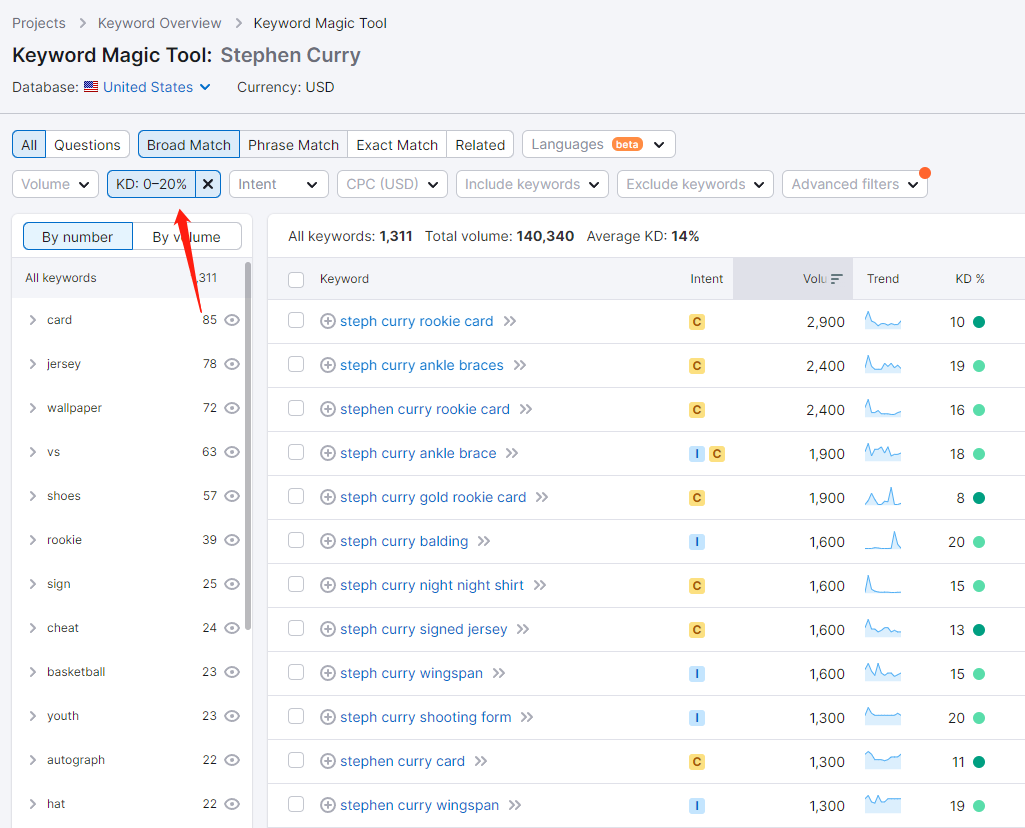Viewport: 1025px width, 828px height.
Task: Go to Keyword Overview in breadcrumb
Action: (x=159, y=23)
